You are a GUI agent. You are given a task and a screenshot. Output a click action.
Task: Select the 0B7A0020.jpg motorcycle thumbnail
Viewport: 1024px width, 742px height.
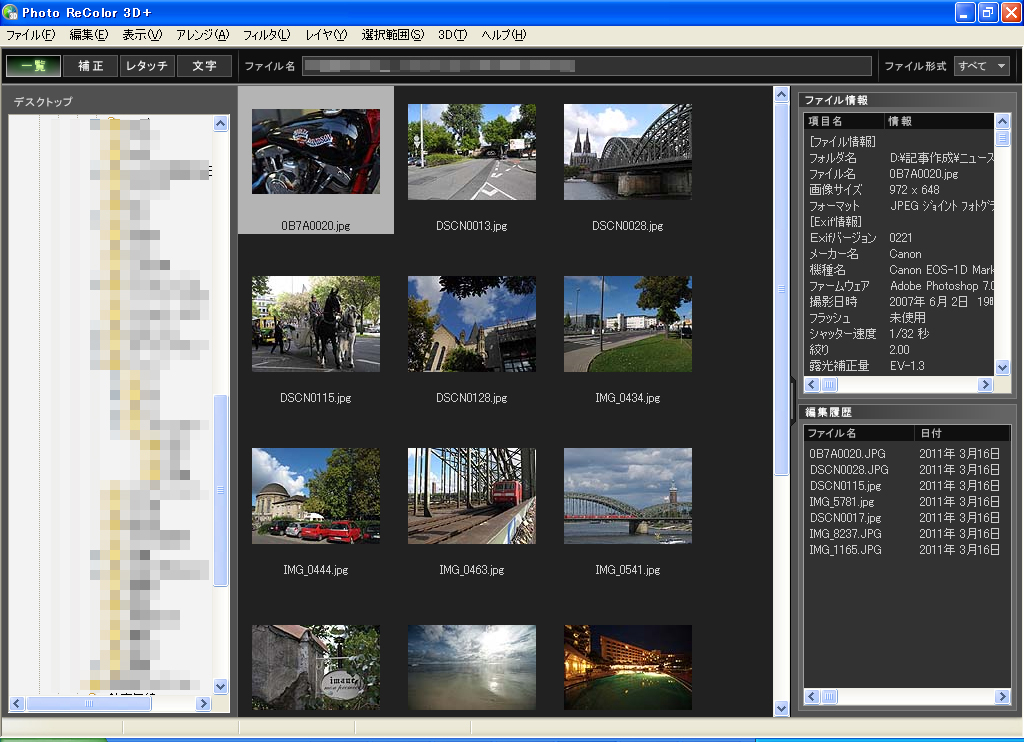point(315,151)
